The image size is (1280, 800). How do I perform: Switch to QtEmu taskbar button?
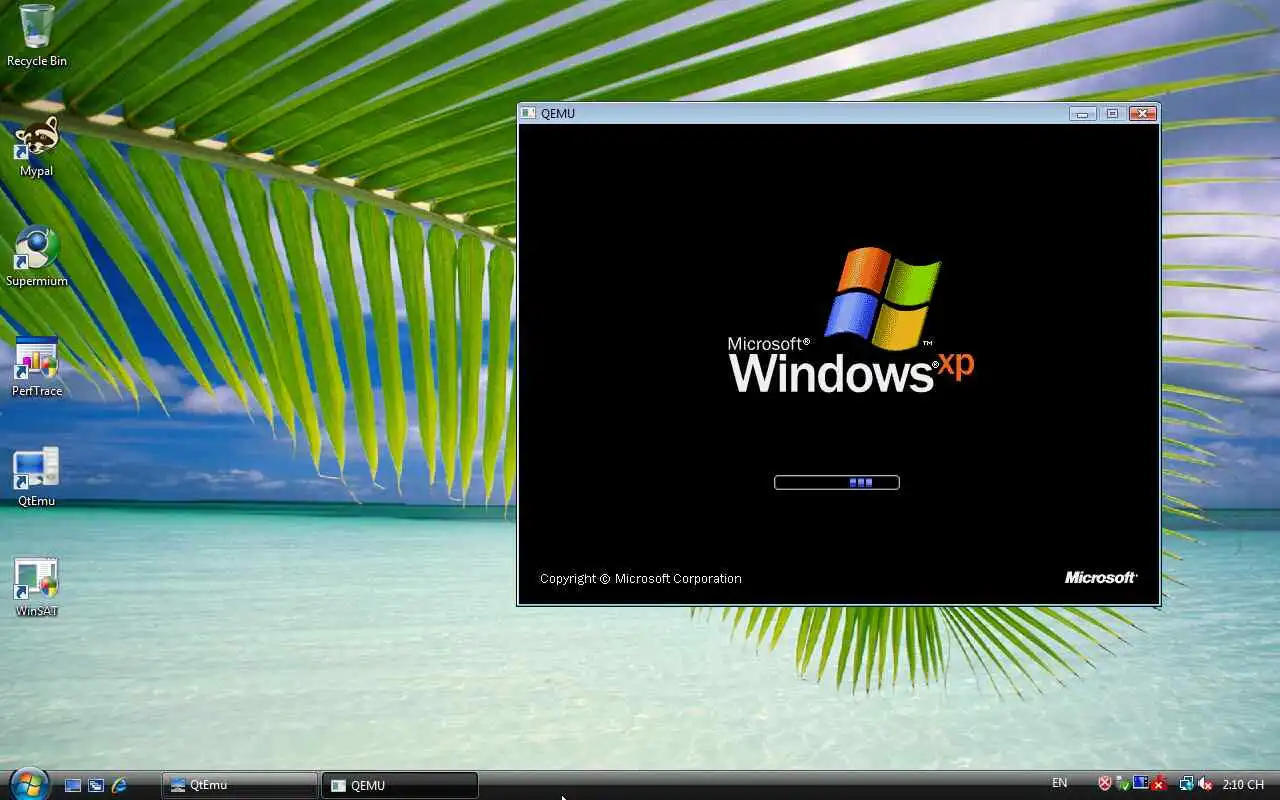point(240,785)
